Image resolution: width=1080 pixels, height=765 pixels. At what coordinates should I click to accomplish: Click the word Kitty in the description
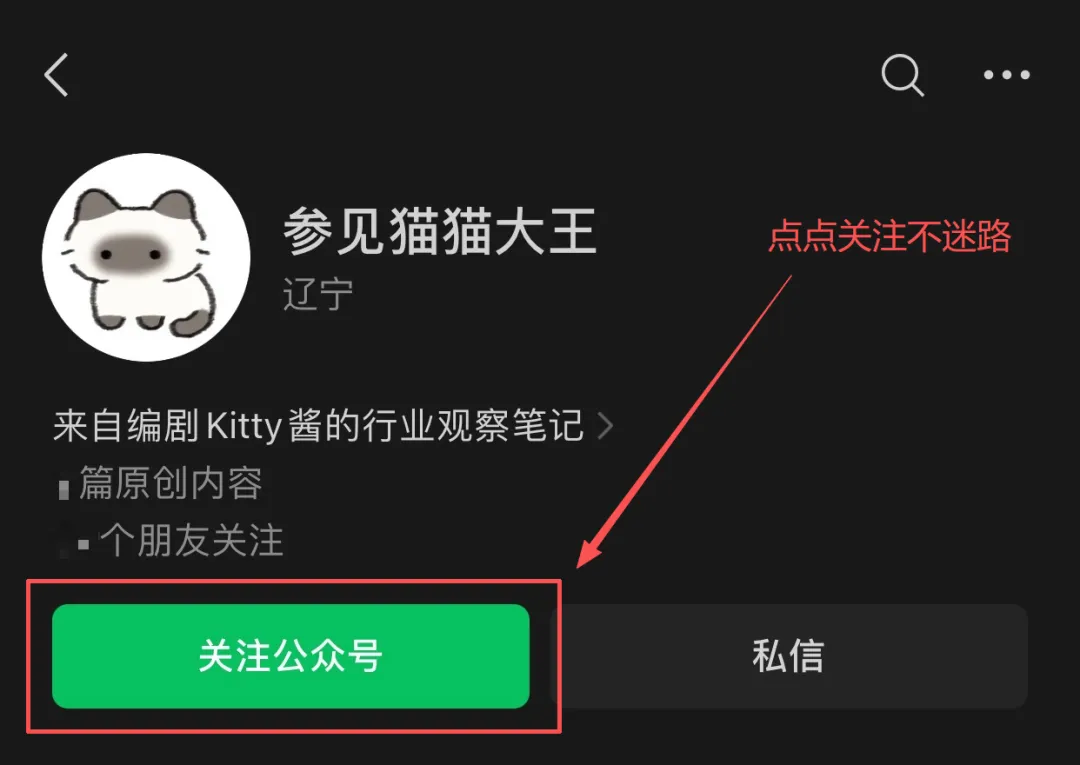pyautogui.click(x=244, y=426)
